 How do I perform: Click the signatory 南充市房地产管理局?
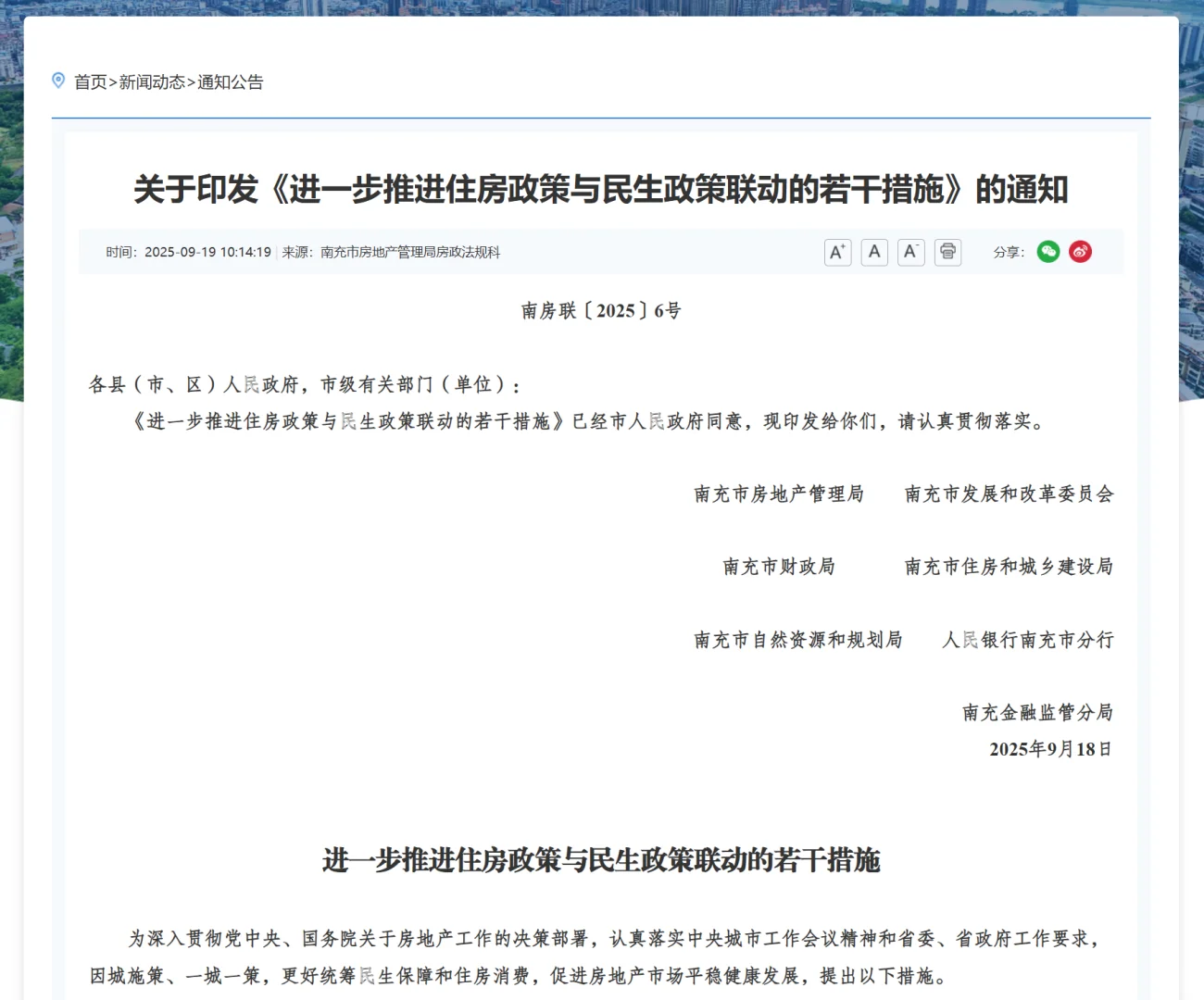click(x=779, y=494)
